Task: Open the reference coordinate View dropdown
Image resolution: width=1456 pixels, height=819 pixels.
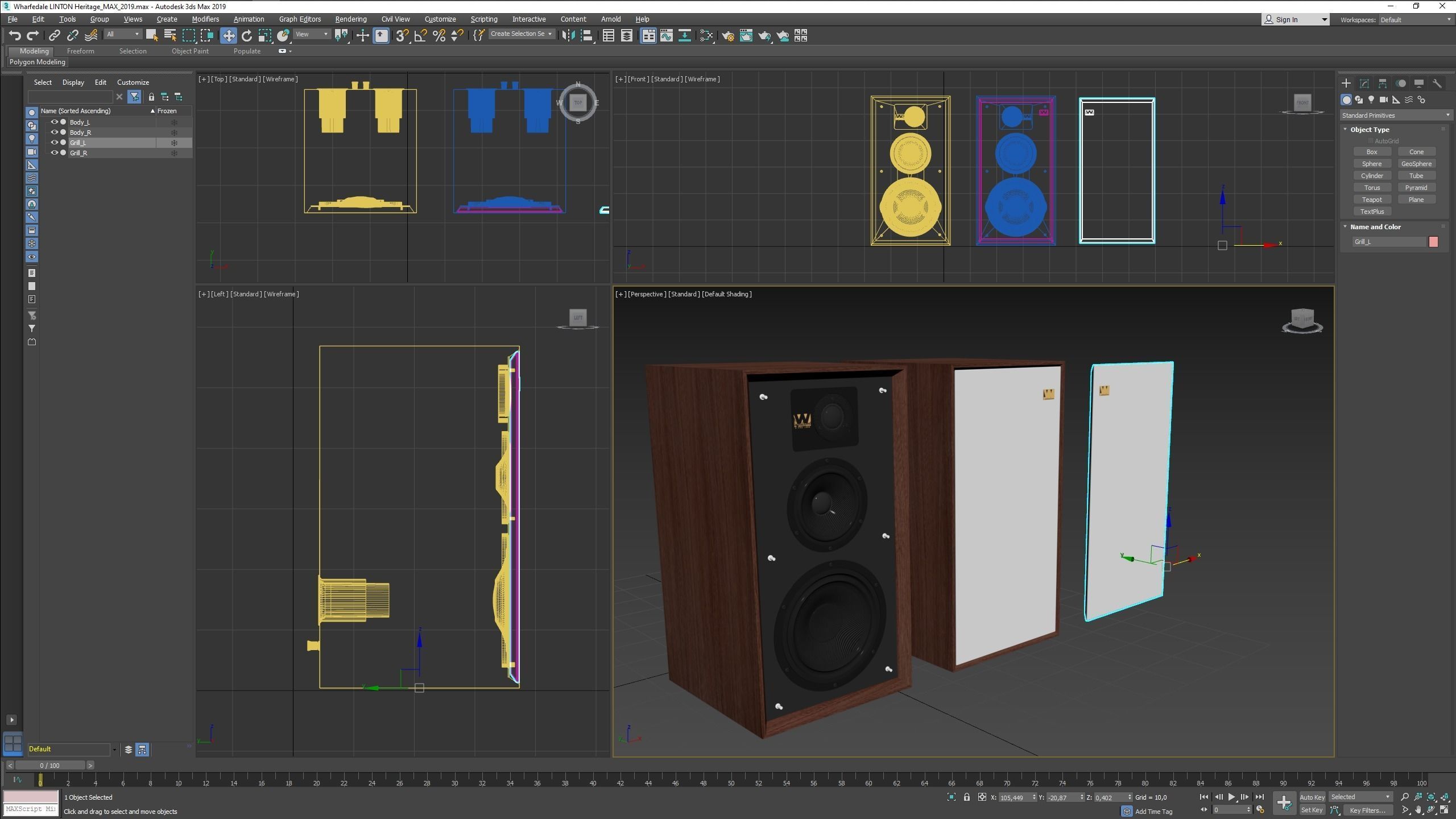Action: click(312, 34)
